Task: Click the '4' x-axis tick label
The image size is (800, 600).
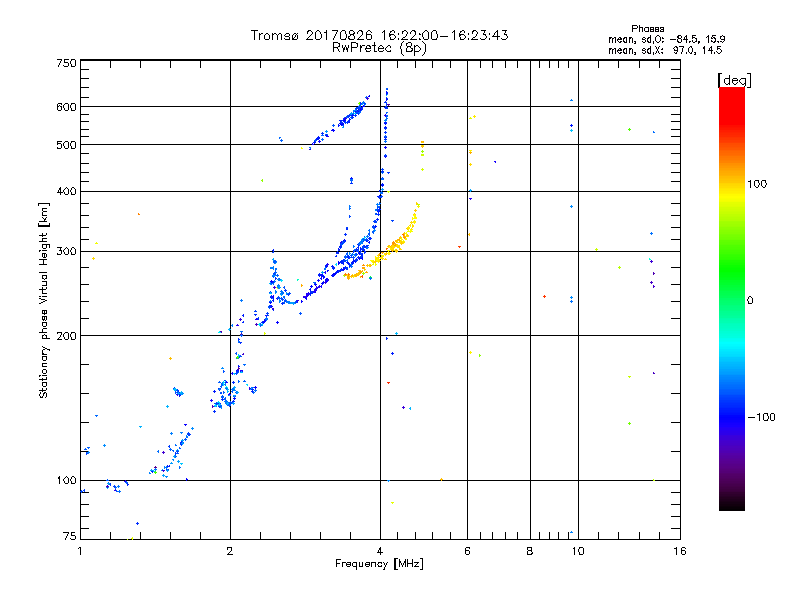Action: [380, 551]
